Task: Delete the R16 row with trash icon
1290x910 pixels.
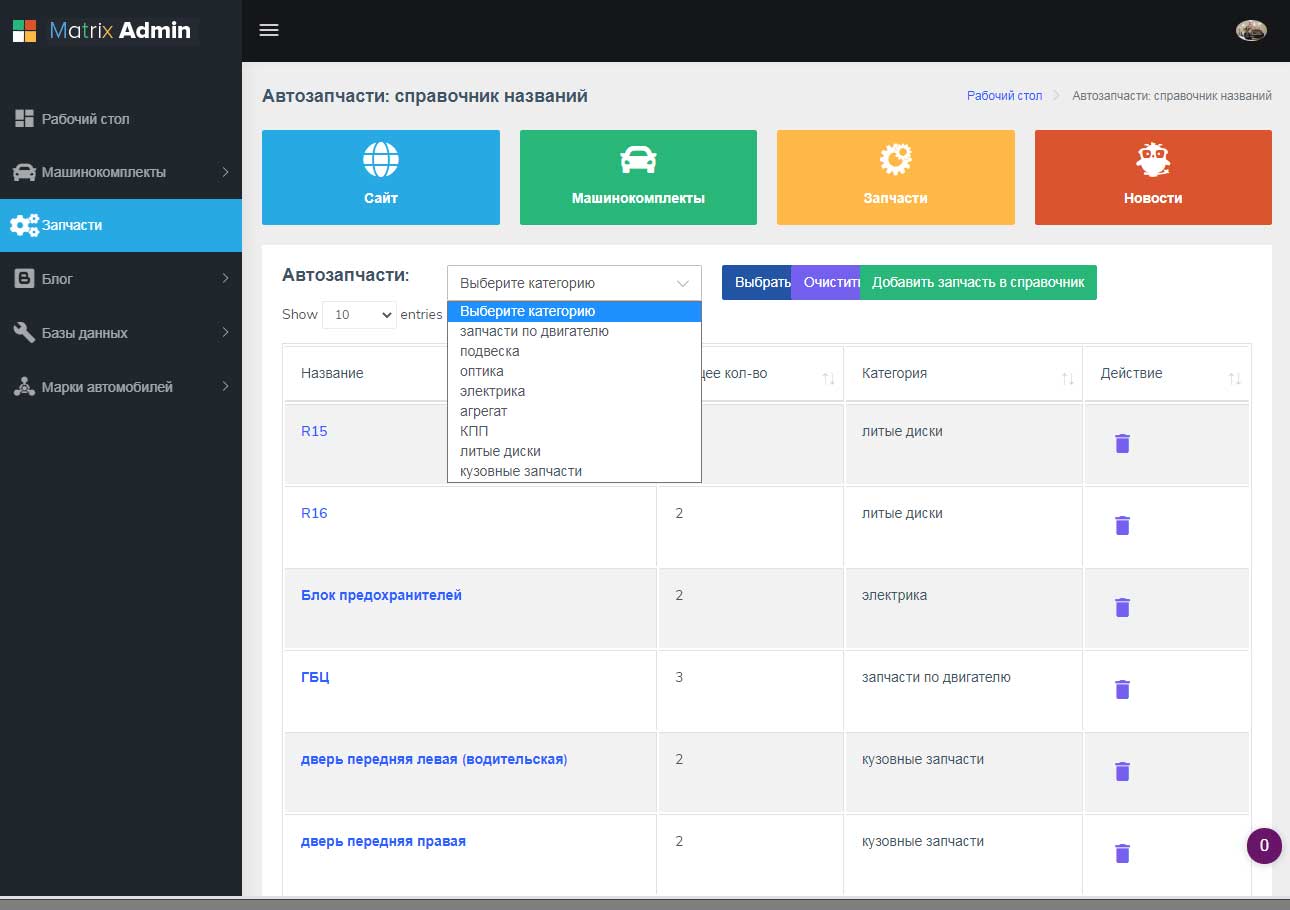Action: (x=1122, y=525)
